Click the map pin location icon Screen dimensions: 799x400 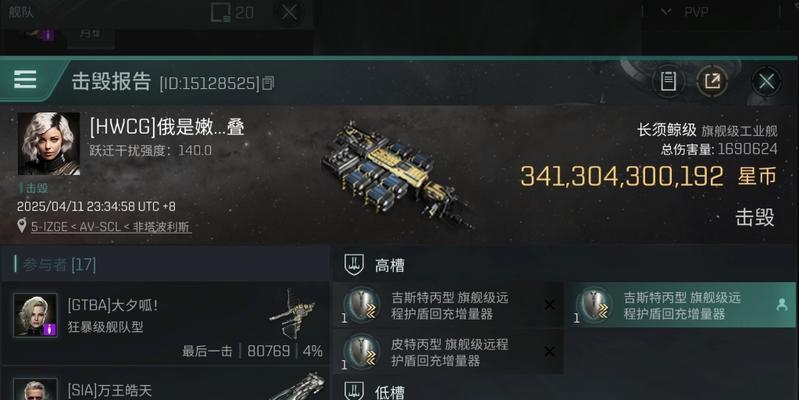[x=21, y=226]
